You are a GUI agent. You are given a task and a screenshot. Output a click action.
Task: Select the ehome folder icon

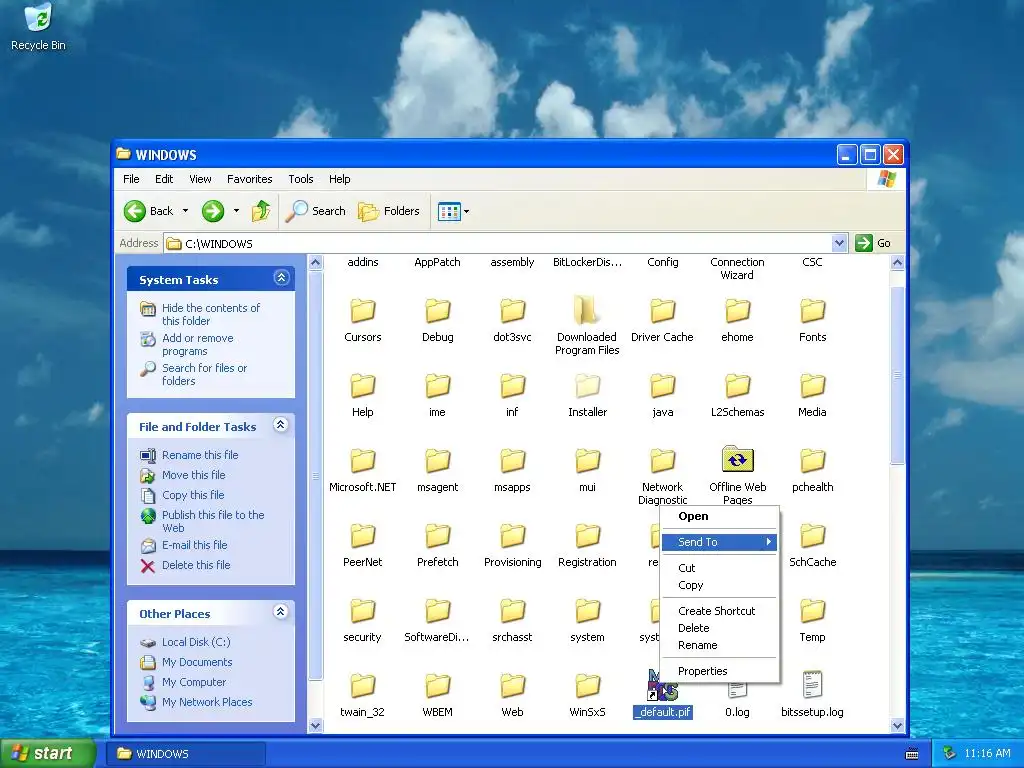737,312
